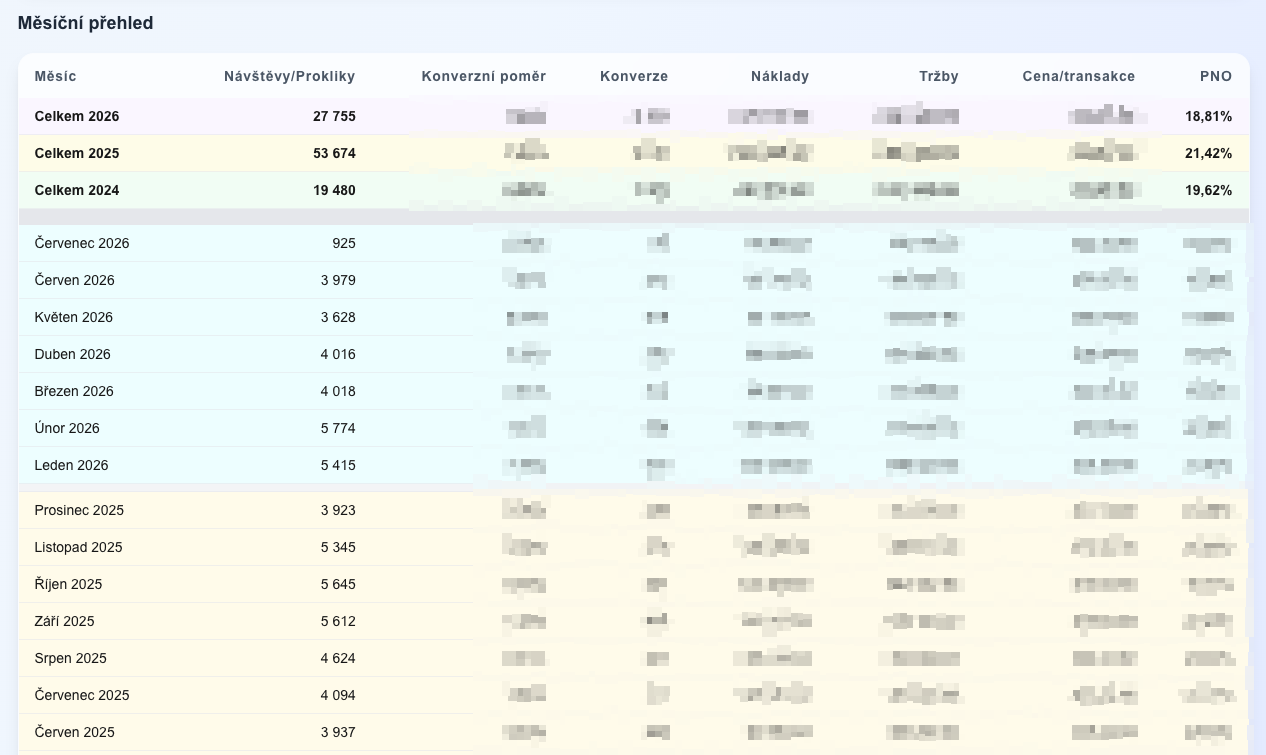Click the Náklady column header
1266x755 pixels.
point(780,76)
